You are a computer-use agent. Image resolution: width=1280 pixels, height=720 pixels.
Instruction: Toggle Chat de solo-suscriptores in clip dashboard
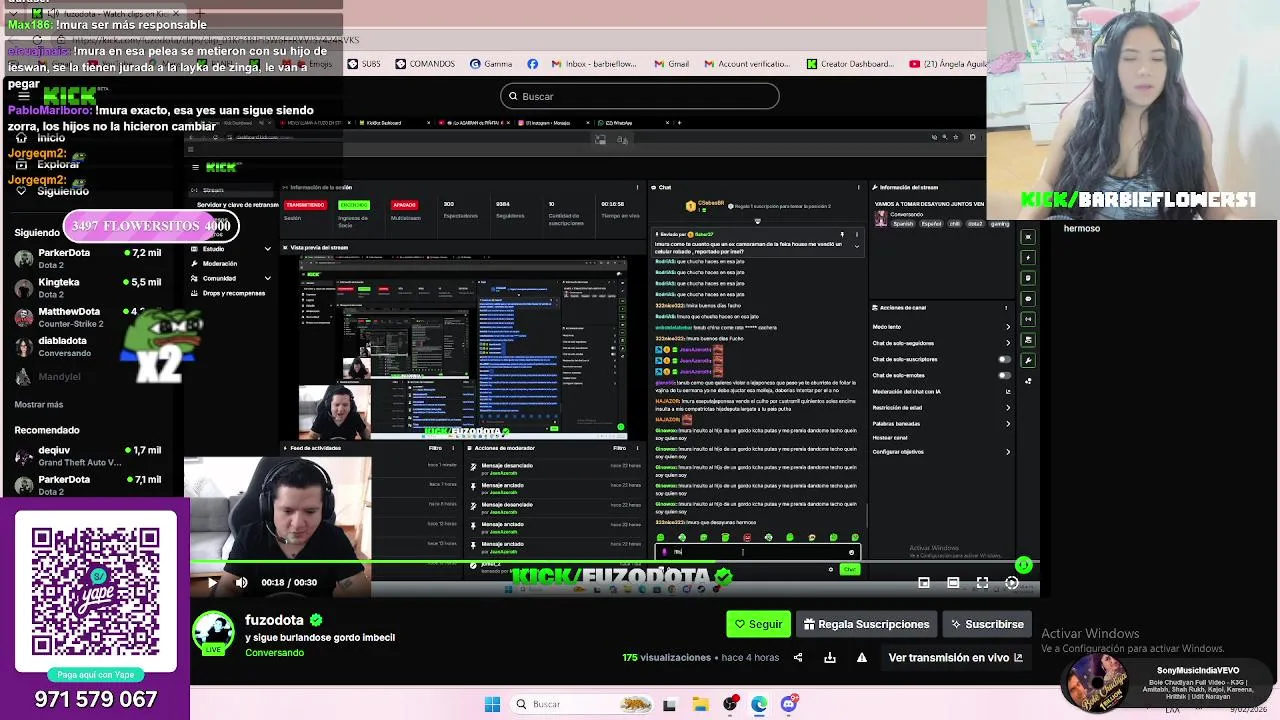(x=1004, y=359)
